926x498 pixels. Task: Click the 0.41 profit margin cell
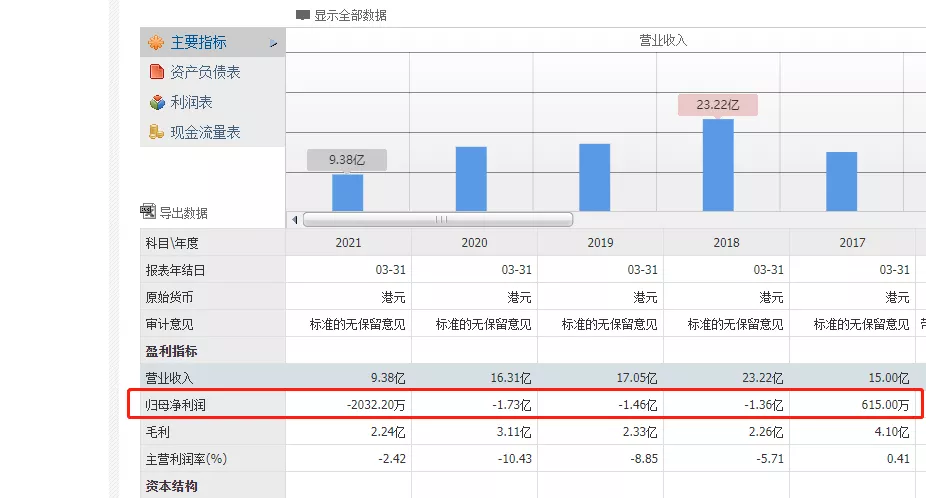pos(852,459)
